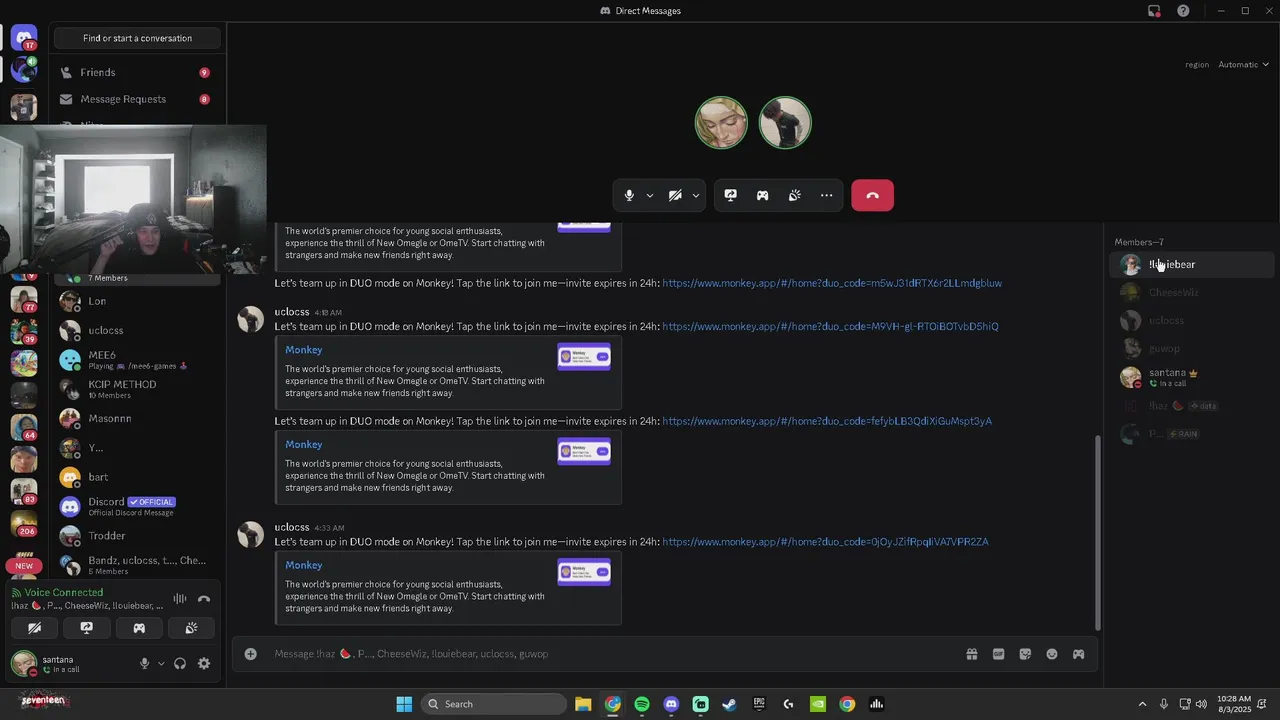Open more call options menu
This screenshot has height=720, width=1280.
point(827,195)
